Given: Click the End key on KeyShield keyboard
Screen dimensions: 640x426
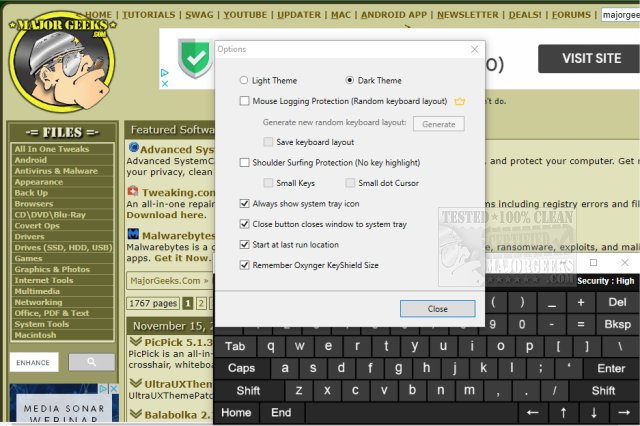Looking at the screenshot, I should [x=281, y=413].
